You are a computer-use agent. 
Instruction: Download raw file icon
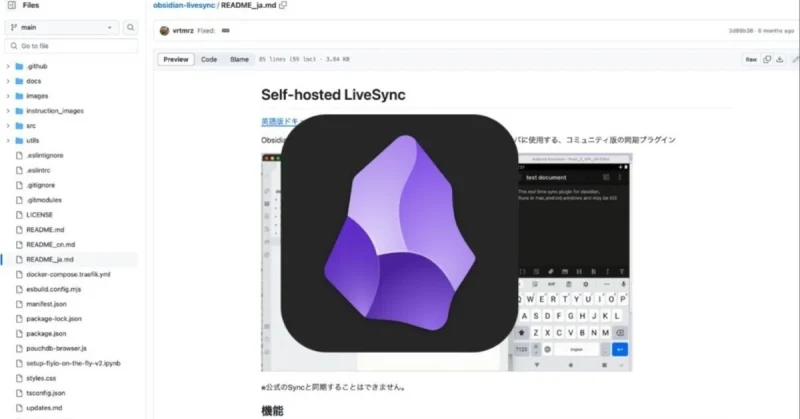click(780, 59)
